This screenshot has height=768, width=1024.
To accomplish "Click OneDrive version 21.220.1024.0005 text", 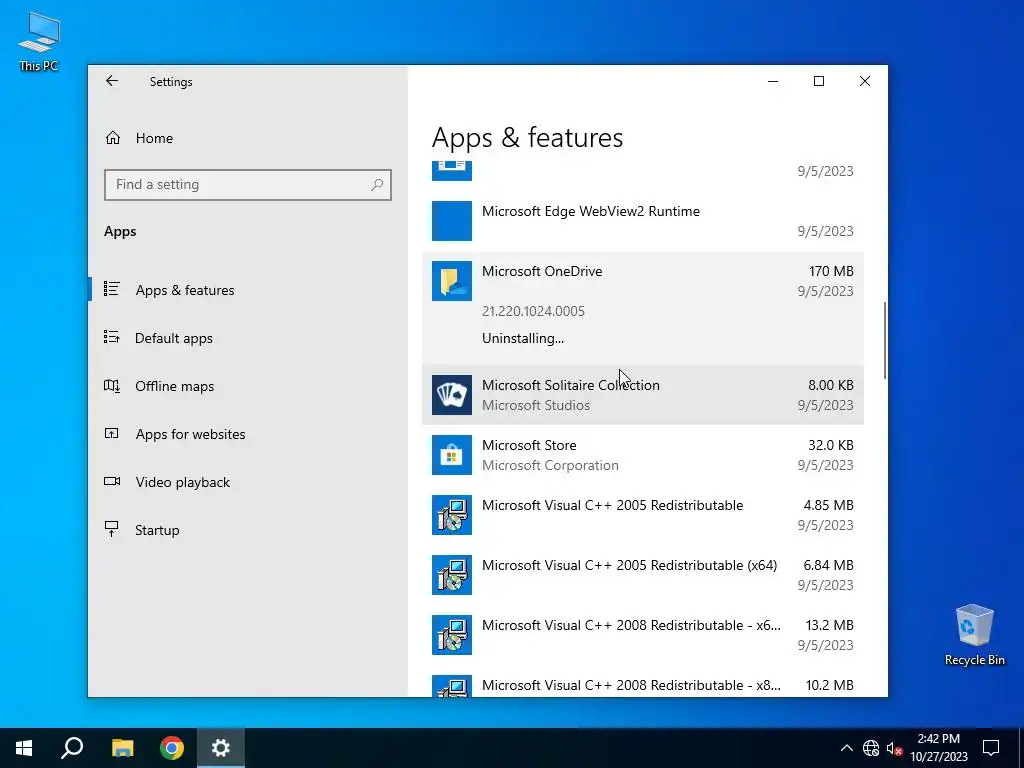I will 534,312.
